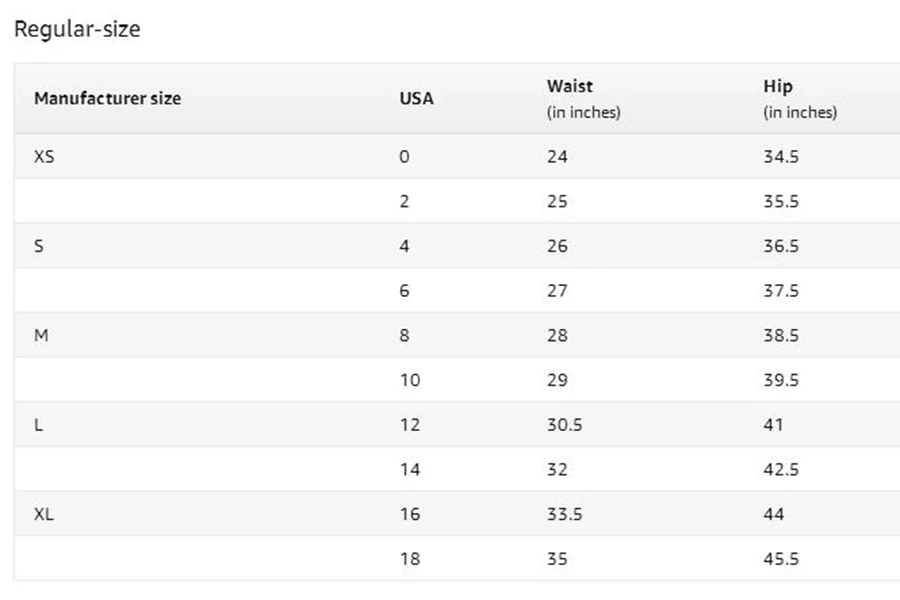Screen dimensions: 900x600
Task: Click hip value 42.5
Action: pyautogui.click(x=781, y=470)
